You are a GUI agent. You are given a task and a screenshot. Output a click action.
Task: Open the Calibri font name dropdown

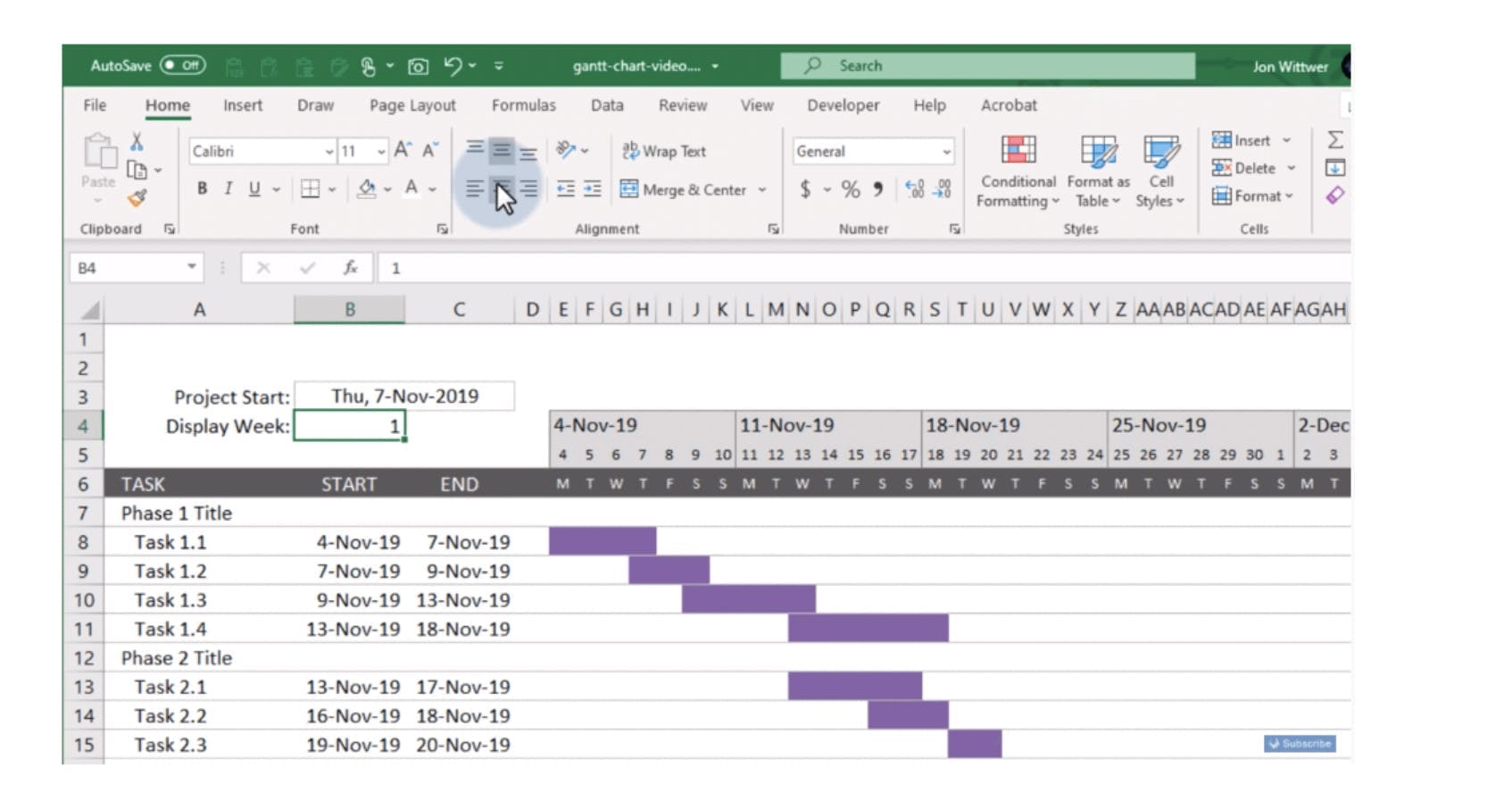point(328,151)
